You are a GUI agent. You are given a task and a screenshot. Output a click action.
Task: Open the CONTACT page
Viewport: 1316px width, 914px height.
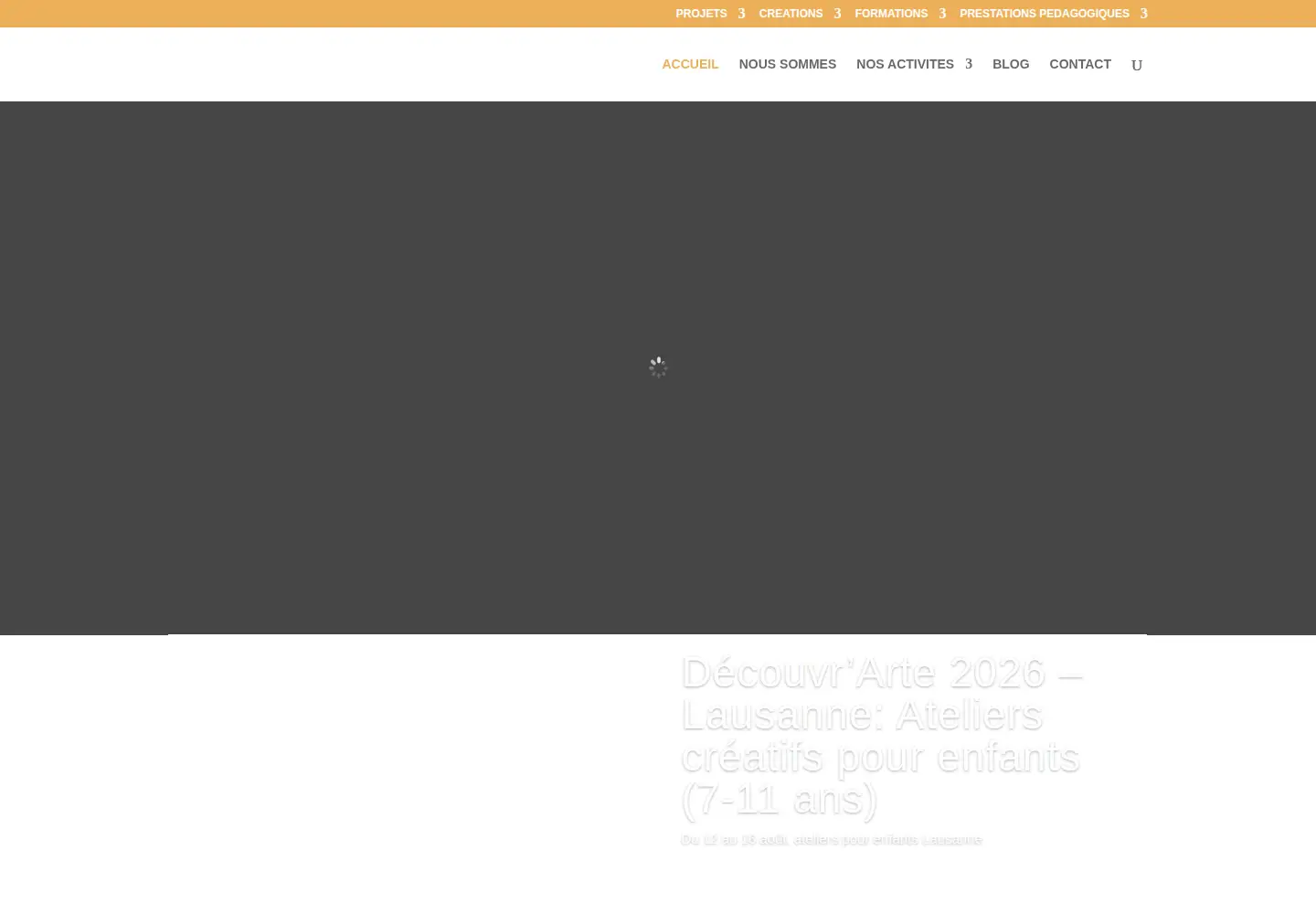pyautogui.click(x=1080, y=64)
